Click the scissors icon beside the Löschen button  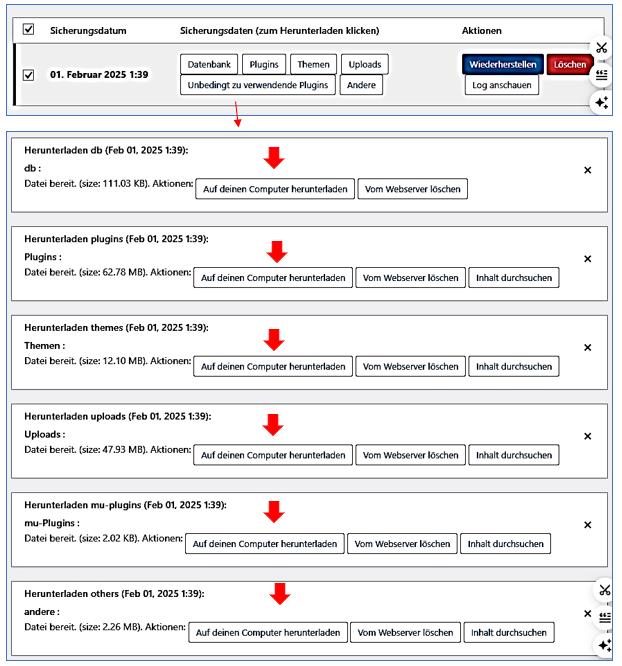(x=602, y=48)
